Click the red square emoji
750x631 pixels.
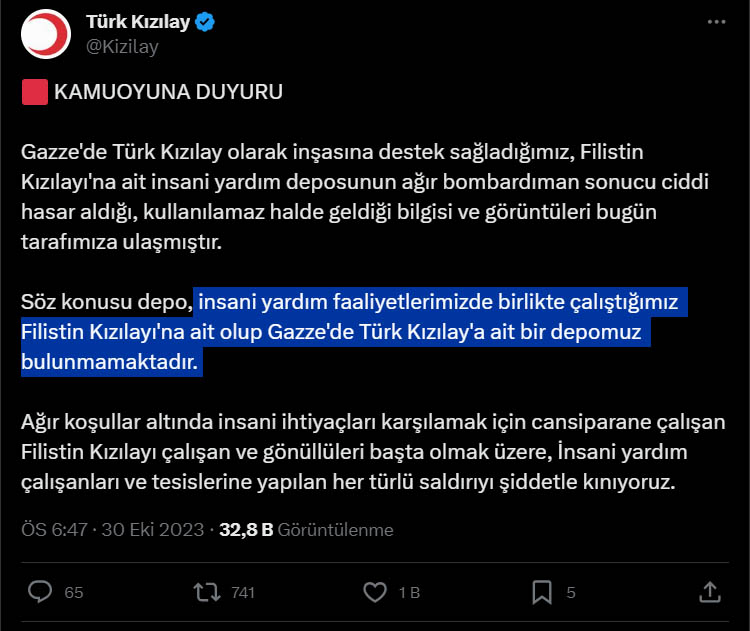pyautogui.click(x=34, y=93)
